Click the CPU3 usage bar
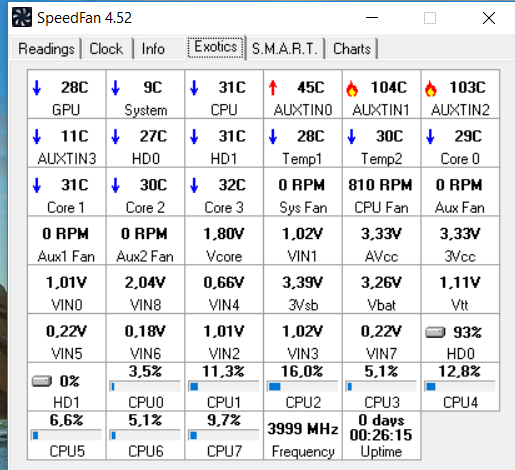This screenshot has width=515, height=470. [381, 387]
